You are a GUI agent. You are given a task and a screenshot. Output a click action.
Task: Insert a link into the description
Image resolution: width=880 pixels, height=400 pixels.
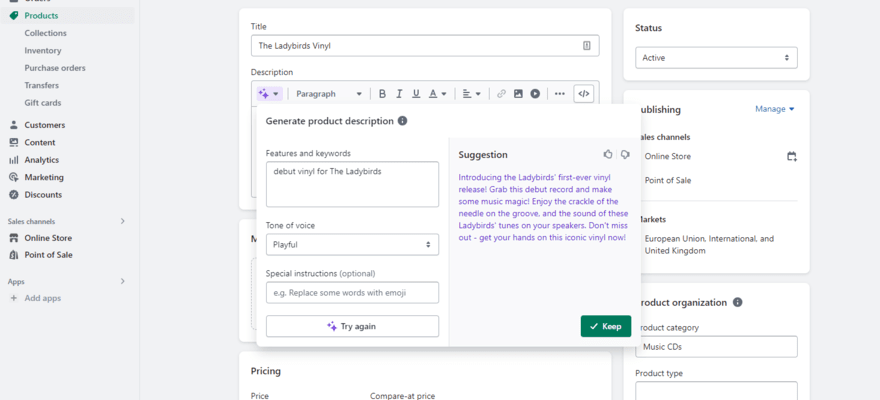tap(501, 94)
